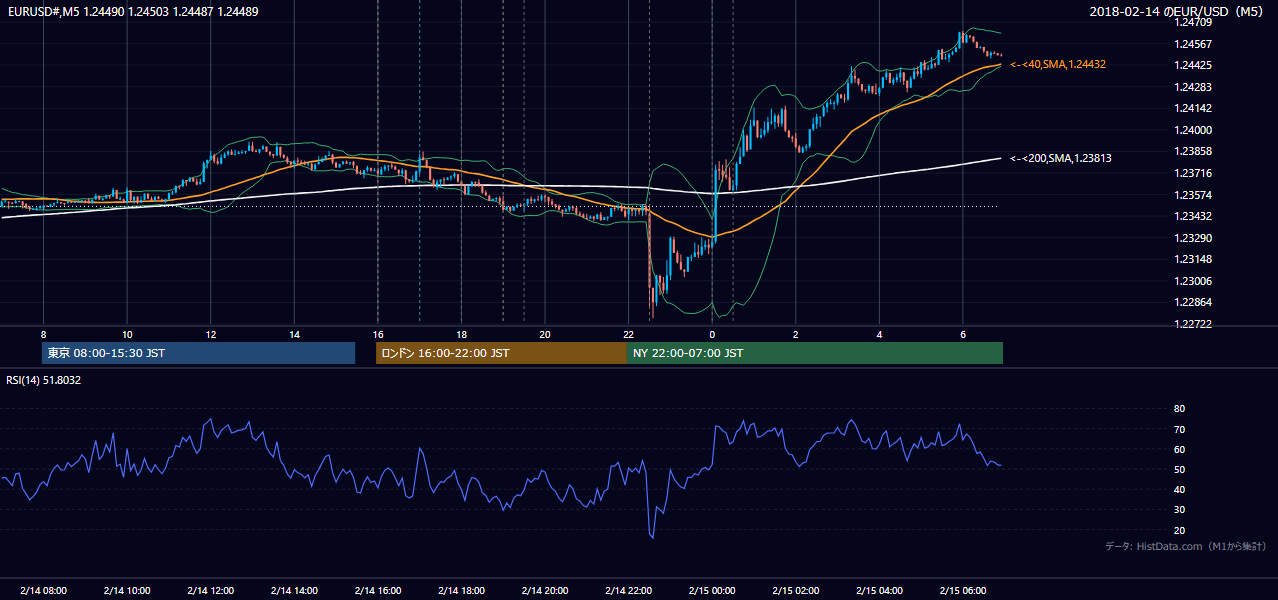The height and width of the screenshot is (600, 1278).
Task: Click price axis label 1.23858
Action: [1193, 151]
